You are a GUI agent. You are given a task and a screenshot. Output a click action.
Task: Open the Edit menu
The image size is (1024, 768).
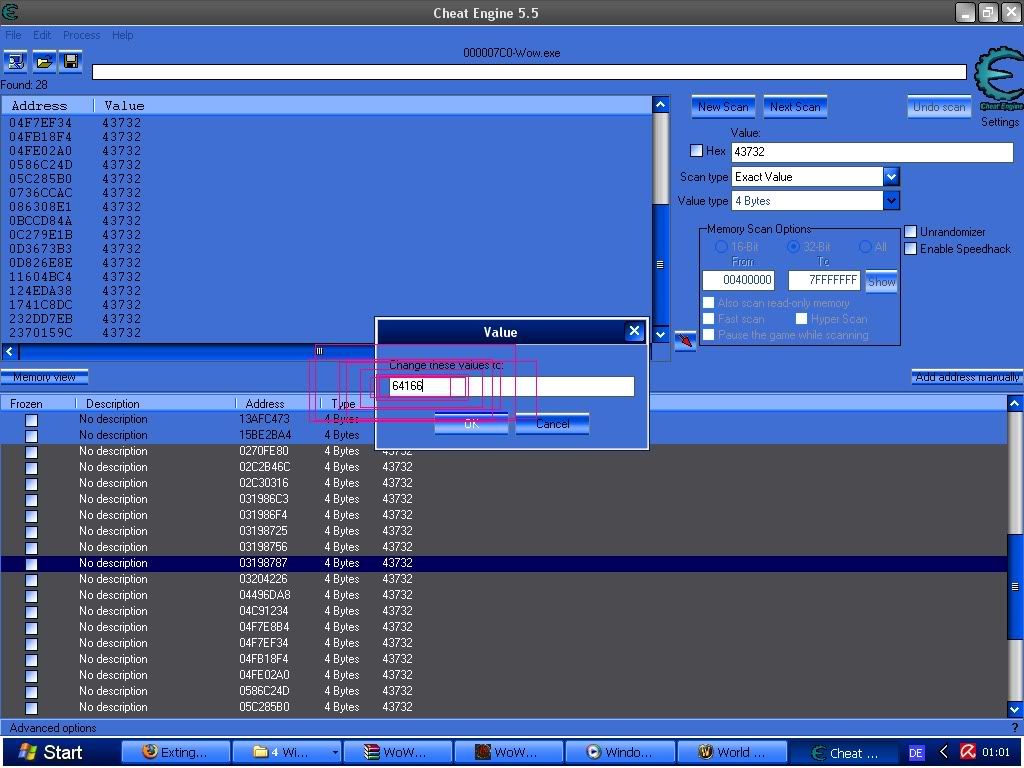click(x=42, y=35)
